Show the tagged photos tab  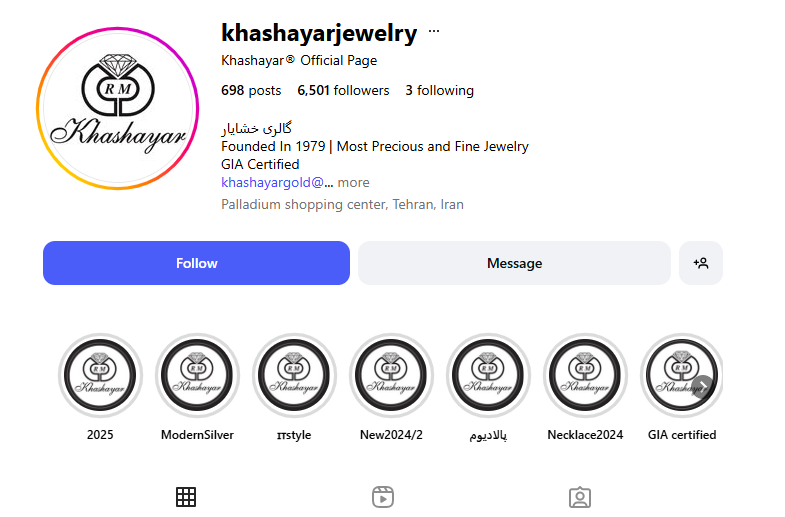580,497
